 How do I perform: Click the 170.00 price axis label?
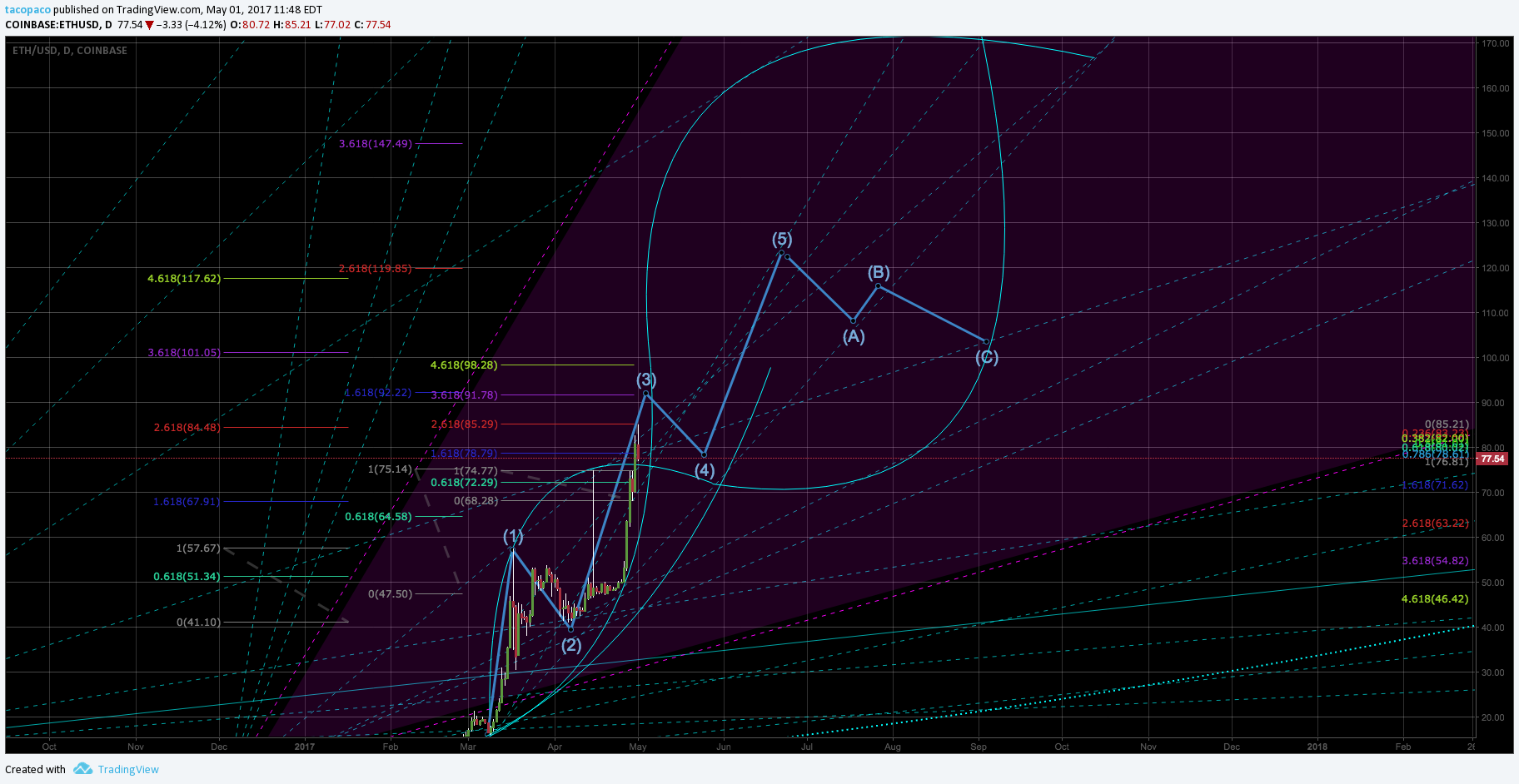tap(1496, 43)
